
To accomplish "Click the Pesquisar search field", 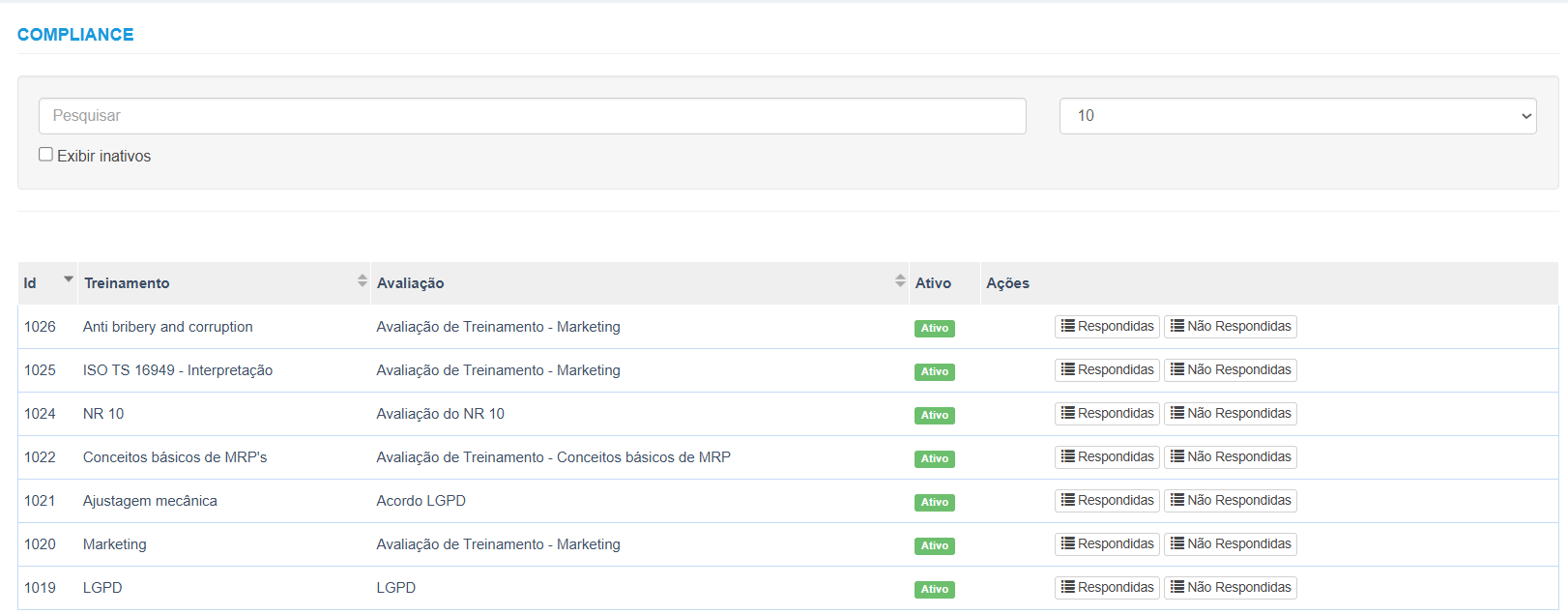I will click(x=532, y=116).
